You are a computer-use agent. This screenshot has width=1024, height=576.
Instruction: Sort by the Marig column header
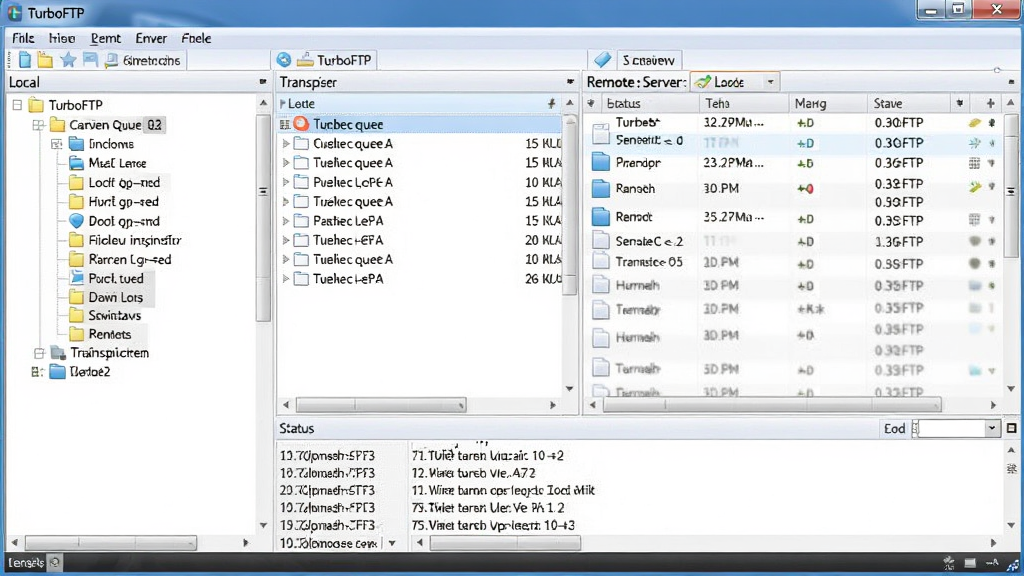pos(827,103)
